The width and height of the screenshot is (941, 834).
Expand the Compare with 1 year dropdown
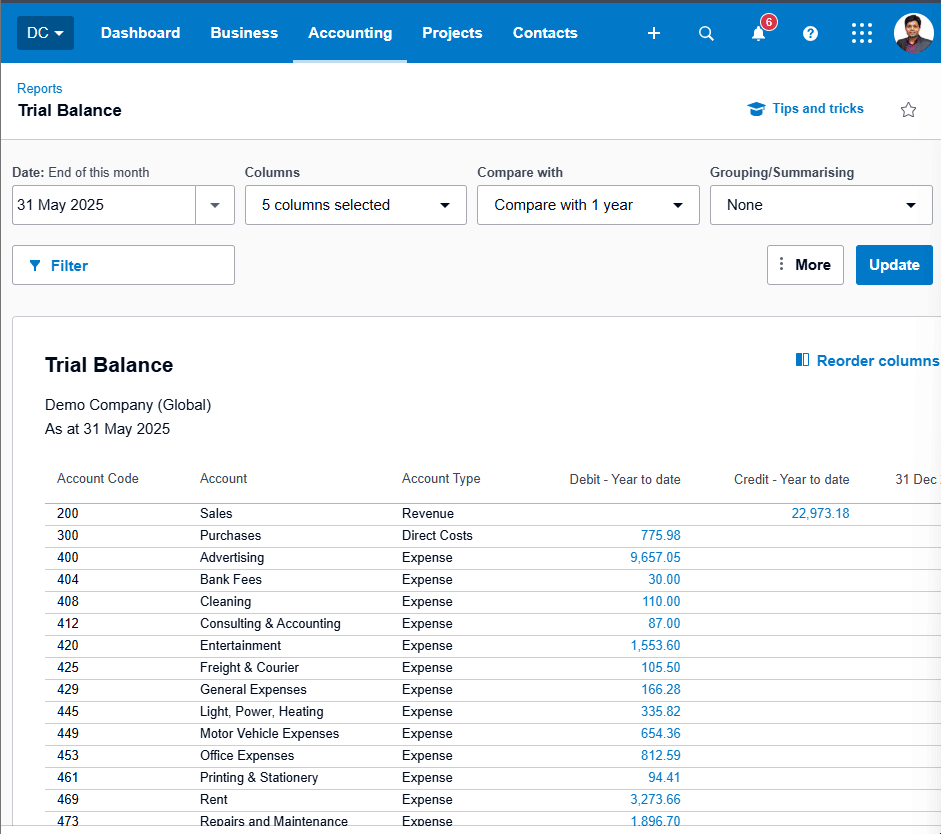coord(588,205)
